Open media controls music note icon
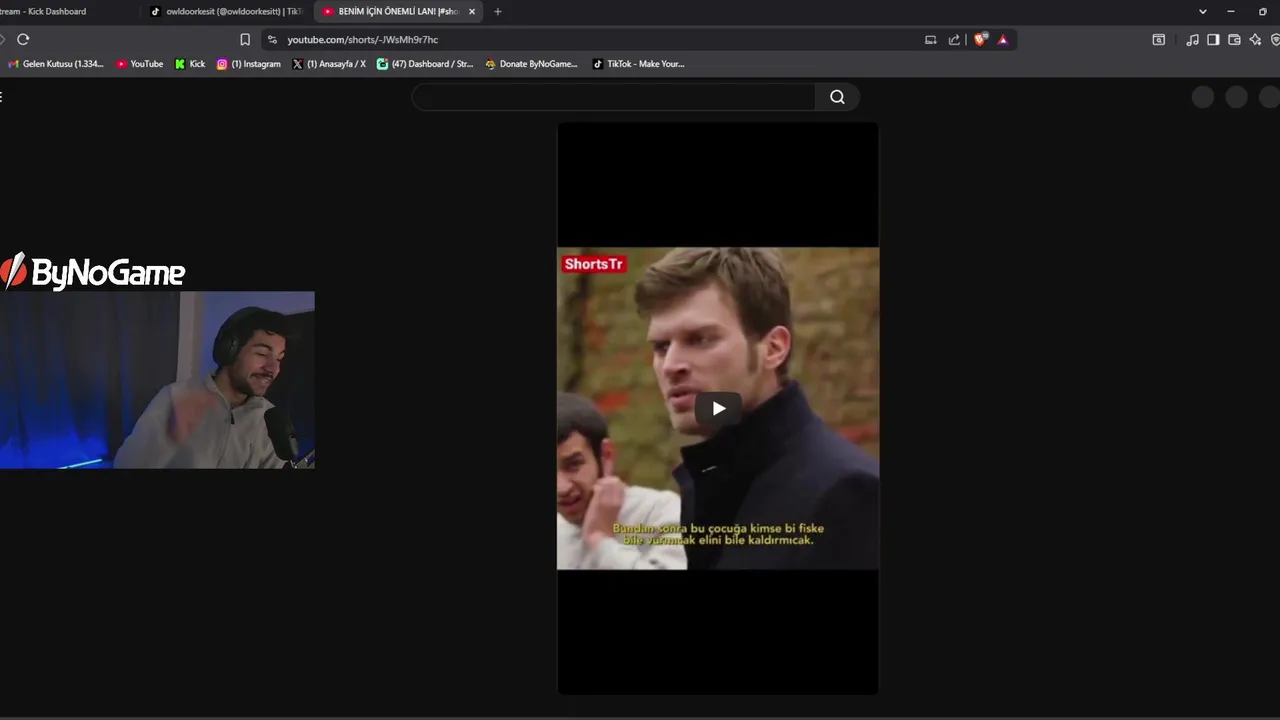The width and height of the screenshot is (1280, 720). (x=1192, y=39)
